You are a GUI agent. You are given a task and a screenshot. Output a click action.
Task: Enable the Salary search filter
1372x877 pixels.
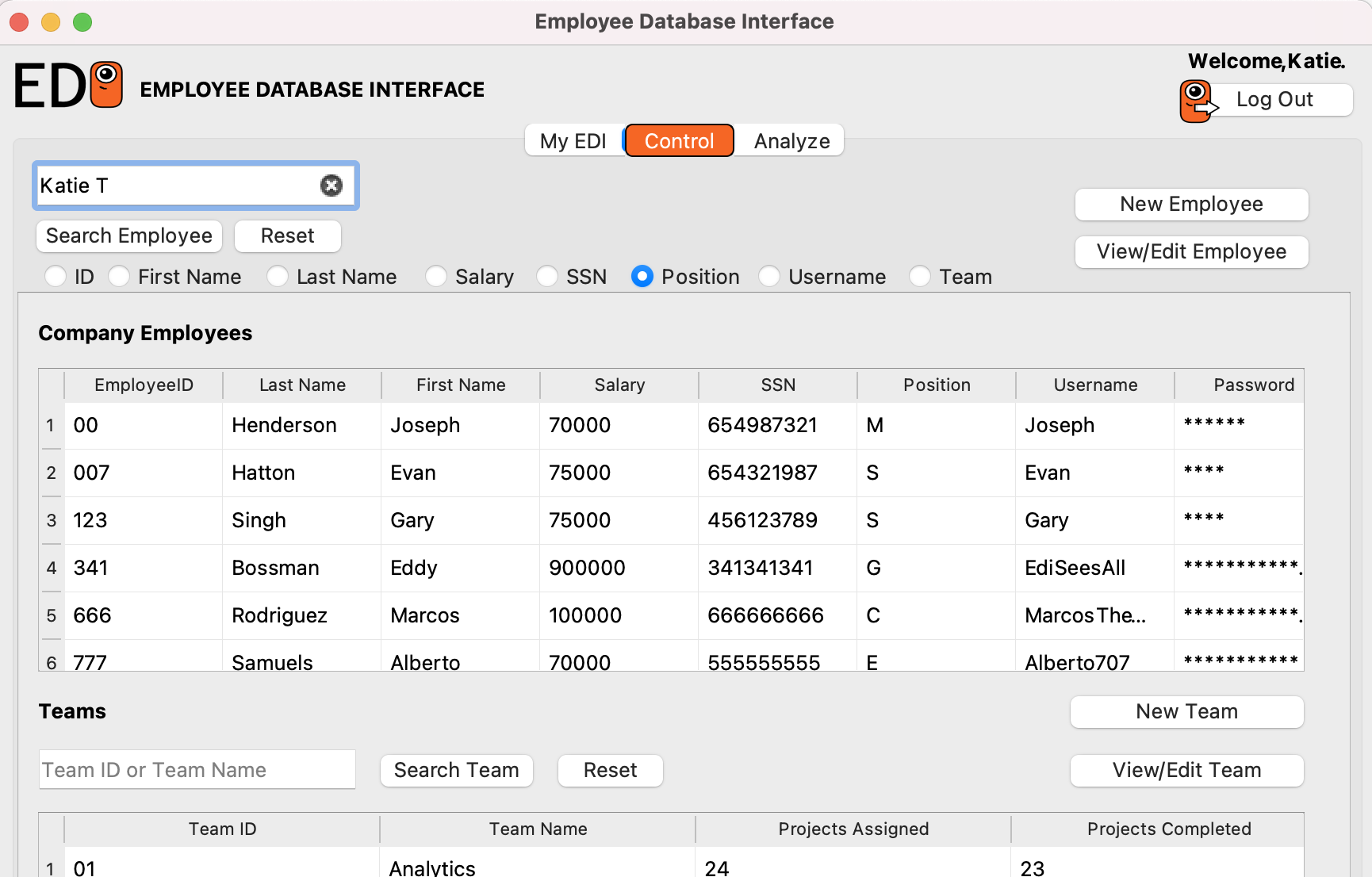(x=436, y=276)
